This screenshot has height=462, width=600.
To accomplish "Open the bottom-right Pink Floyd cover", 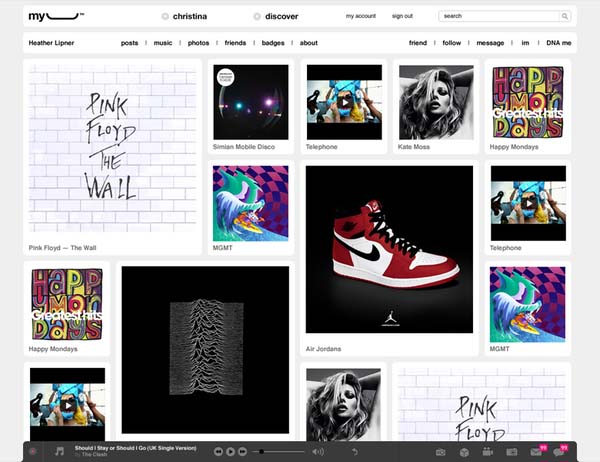I will click(x=482, y=404).
